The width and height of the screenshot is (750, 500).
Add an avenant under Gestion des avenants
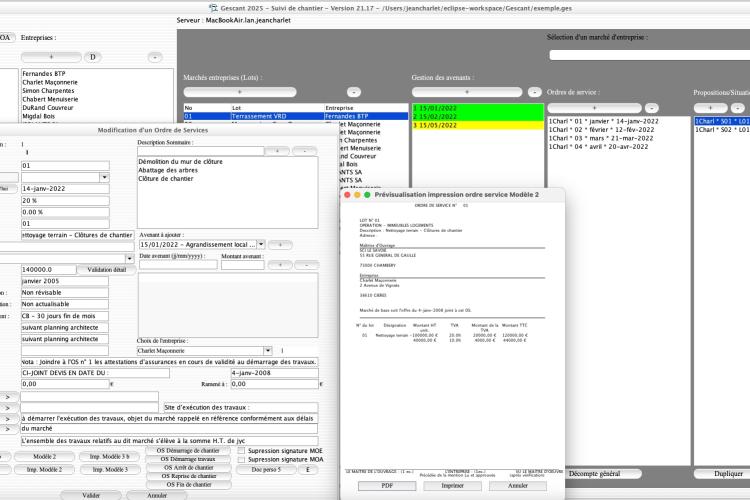click(x=467, y=92)
